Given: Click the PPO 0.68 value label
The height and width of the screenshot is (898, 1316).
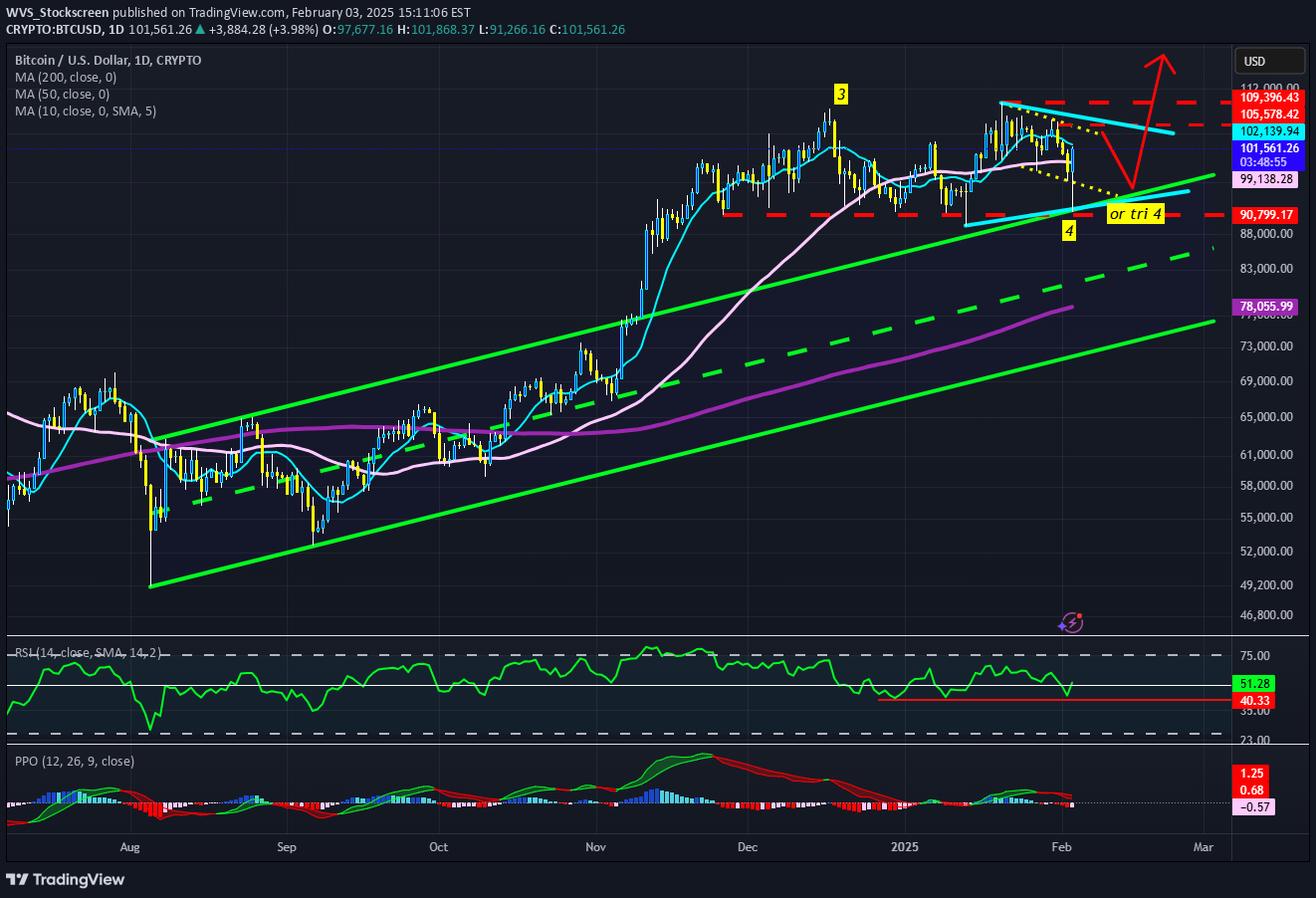Looking at the screenshot, I should [x=1253, y=789].
